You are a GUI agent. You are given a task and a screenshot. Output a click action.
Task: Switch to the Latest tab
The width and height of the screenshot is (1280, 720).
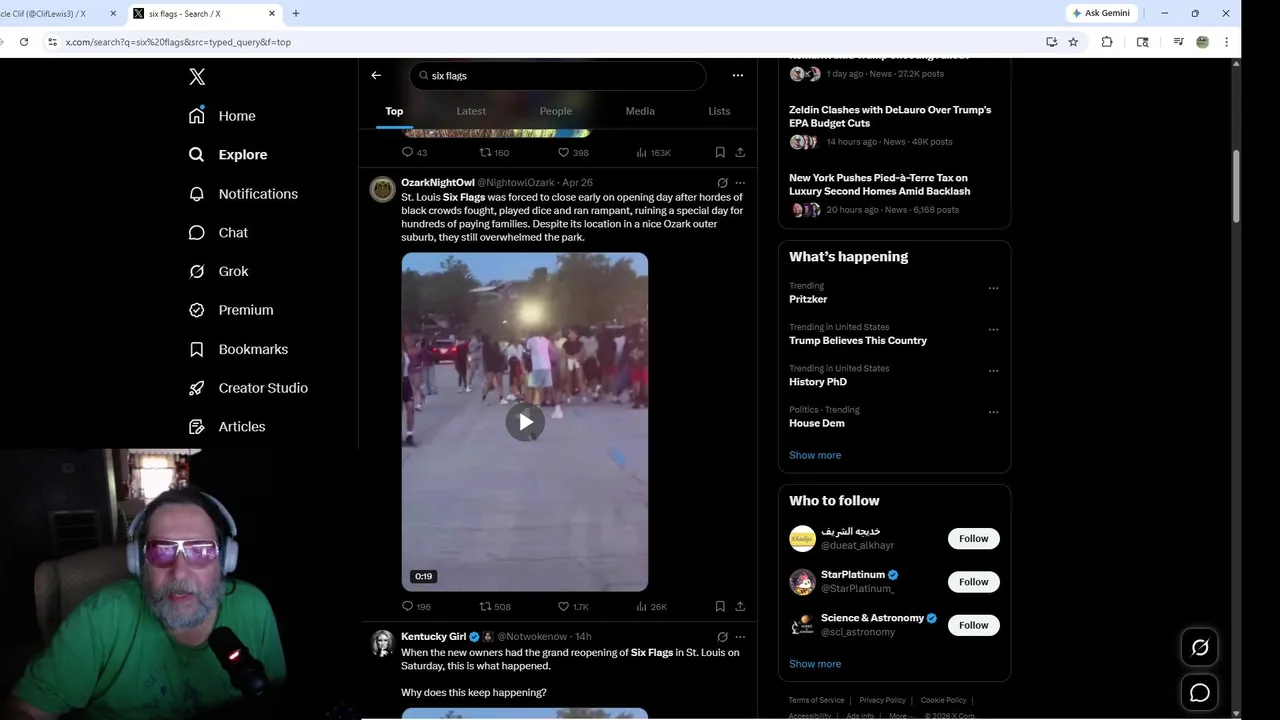click(471, 111)
